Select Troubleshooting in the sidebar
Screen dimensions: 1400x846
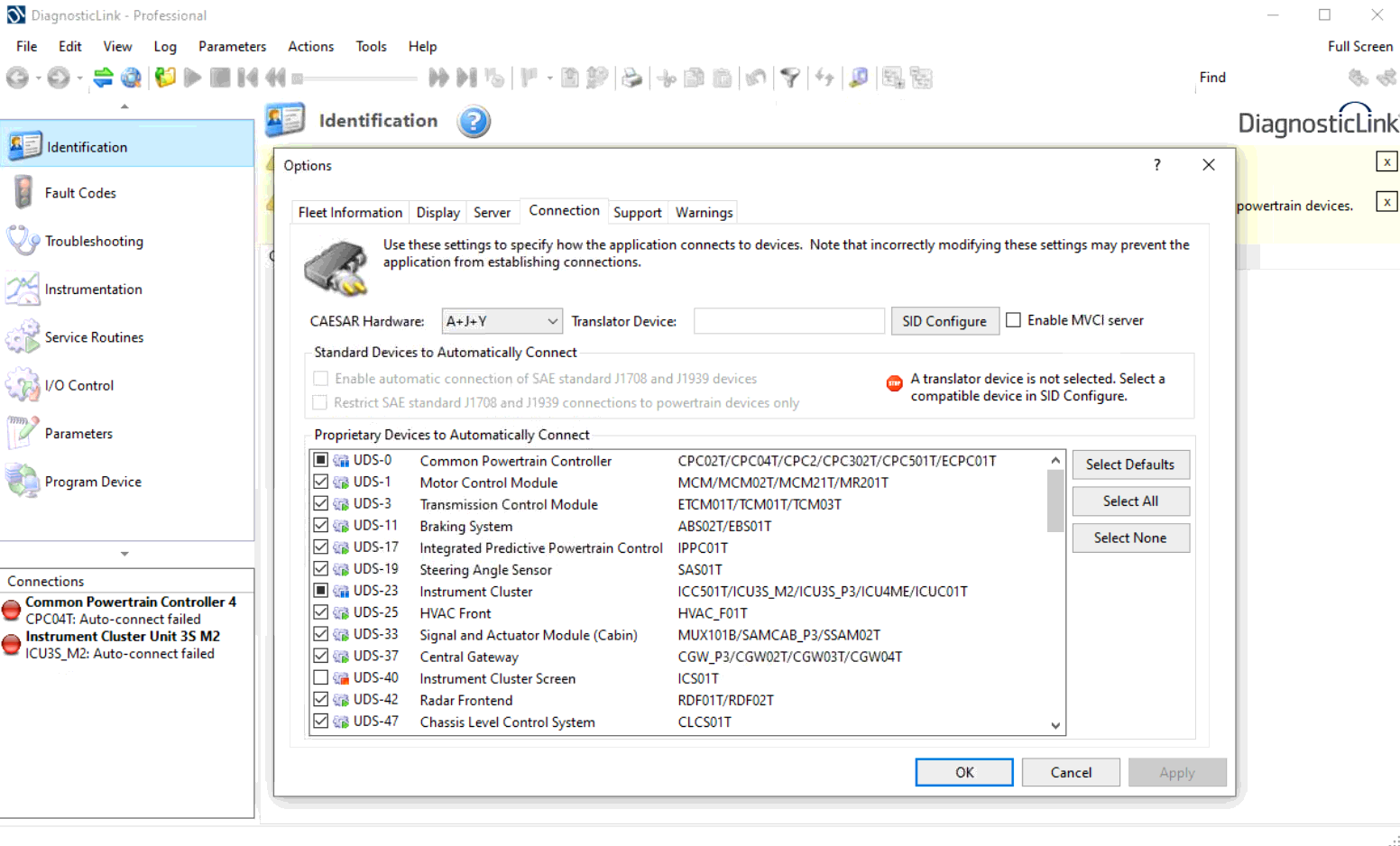[x=94, y=241]
